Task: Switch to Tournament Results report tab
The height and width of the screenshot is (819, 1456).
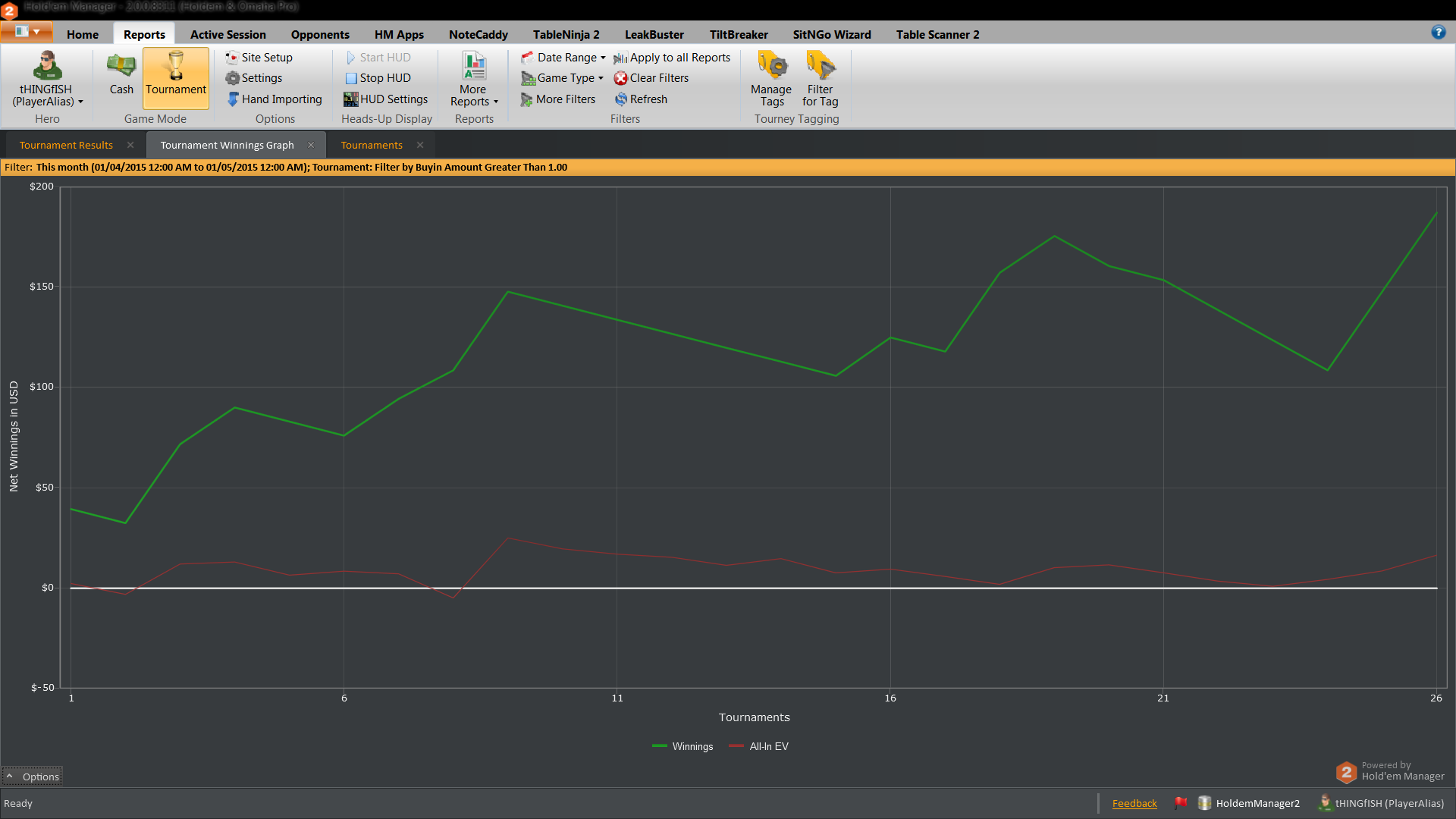Action: tap(67, 145)
